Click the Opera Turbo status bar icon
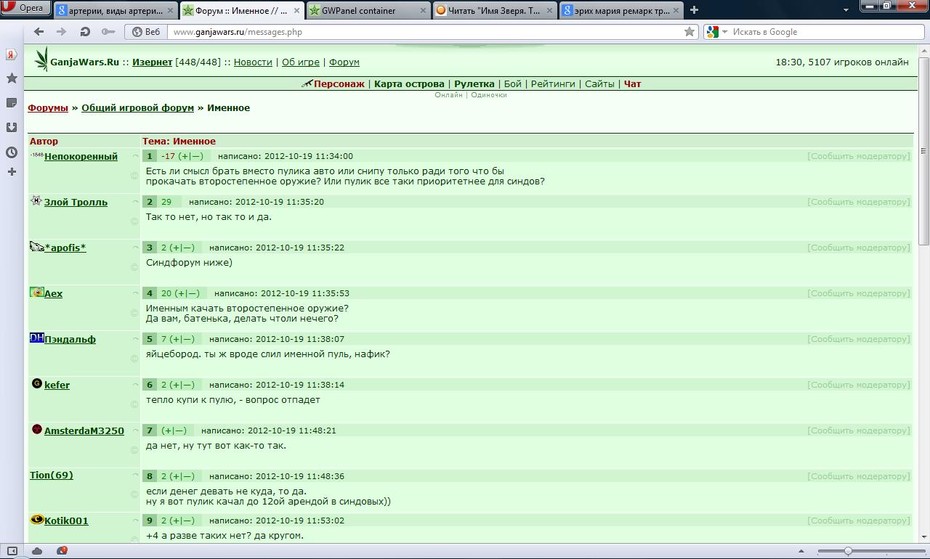 coord(62,551)
